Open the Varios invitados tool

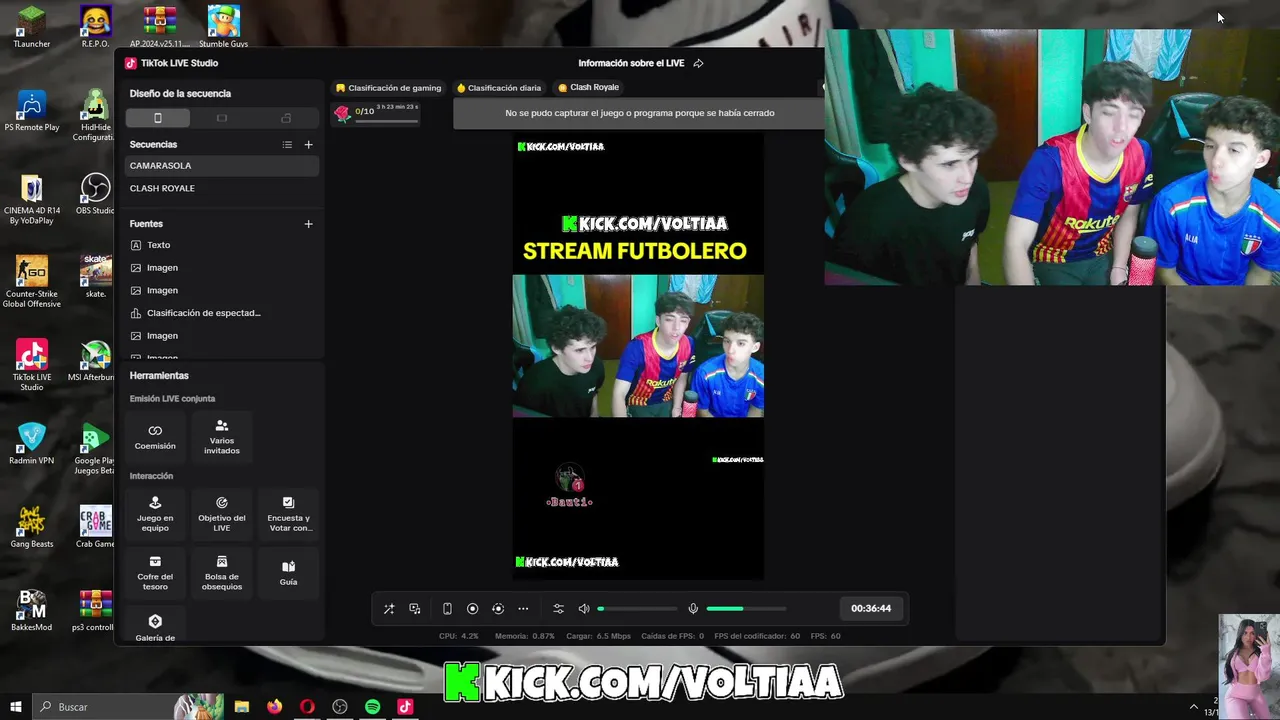click(x=222, y=437)
